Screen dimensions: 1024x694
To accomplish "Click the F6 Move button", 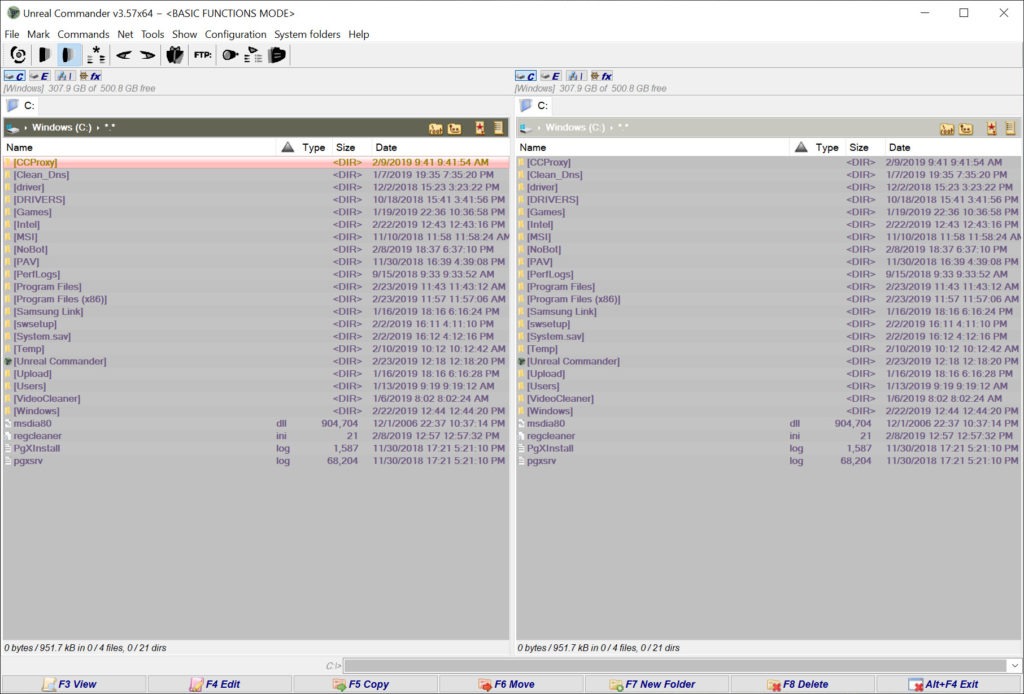I will click(x=511, y=684).
